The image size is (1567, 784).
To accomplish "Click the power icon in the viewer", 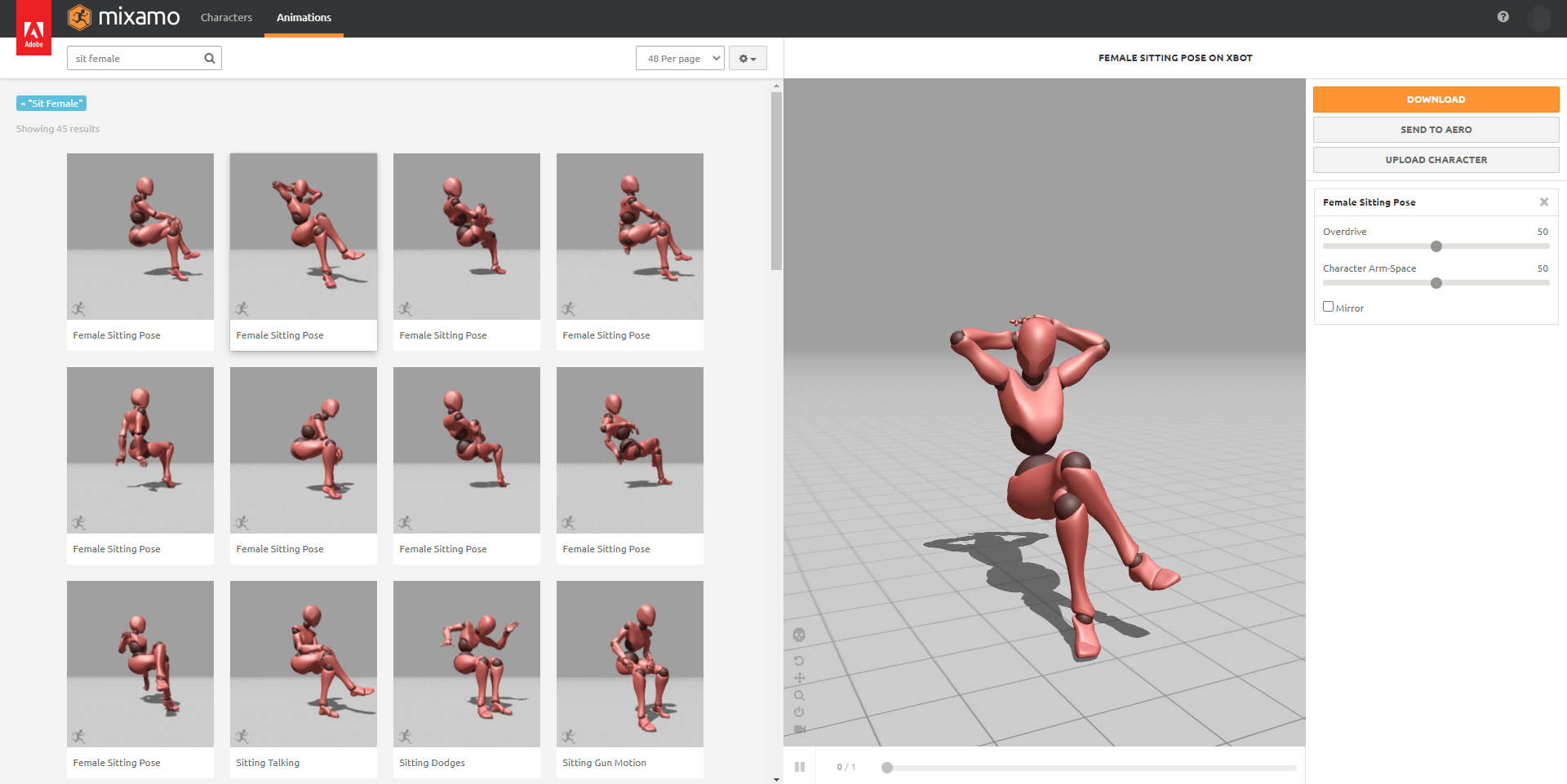I will click(799, 712).
